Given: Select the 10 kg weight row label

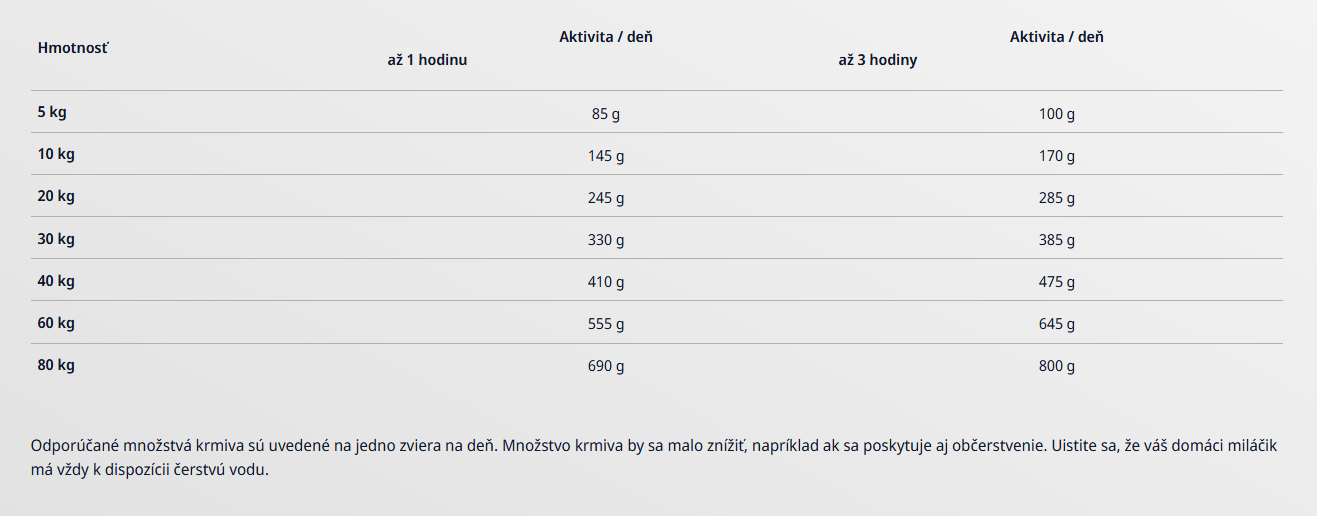Looking at the screenshot, I should click(x=56, y=154).
